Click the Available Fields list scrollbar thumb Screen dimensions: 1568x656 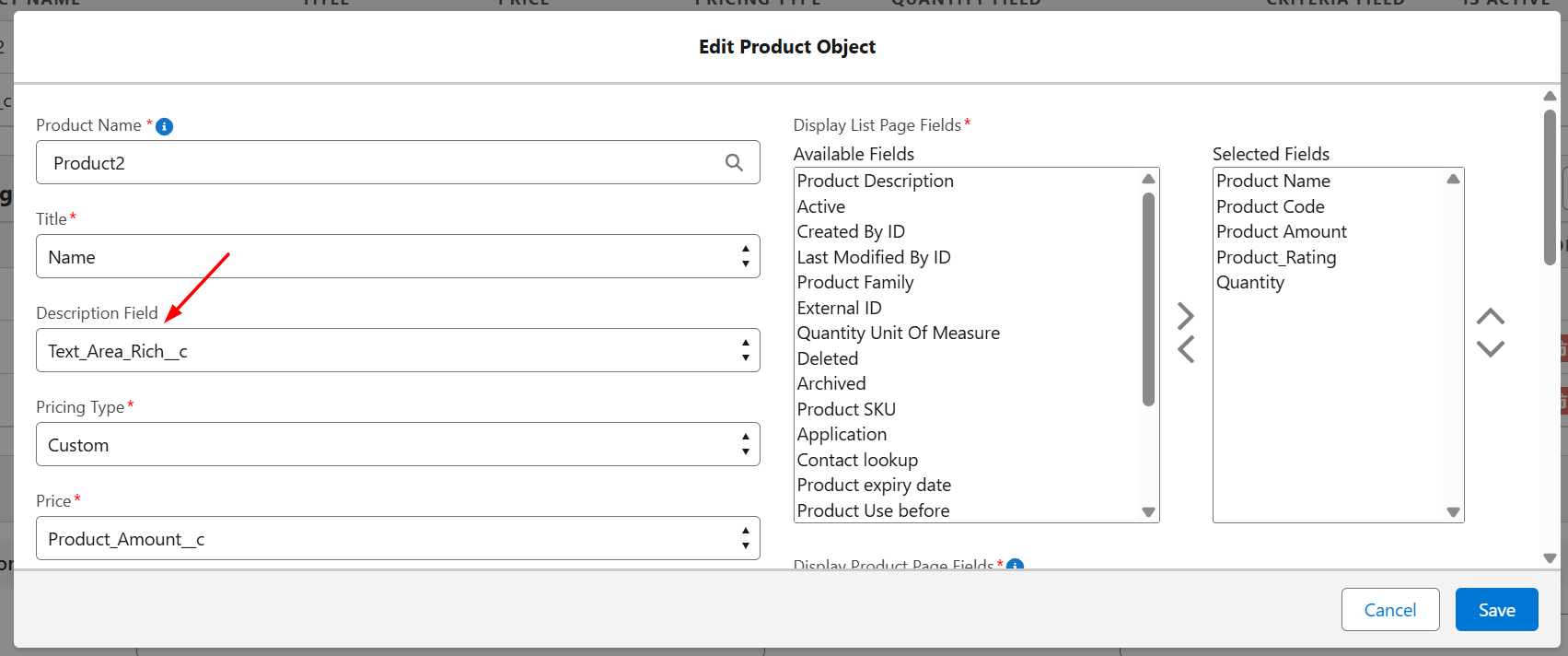point(1148,299)
